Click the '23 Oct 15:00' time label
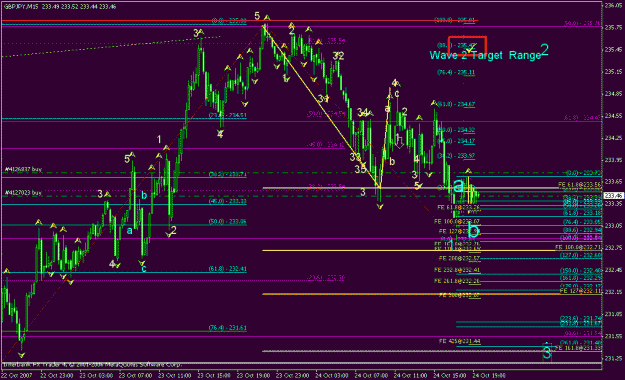Image resolution: width=625 pixels, height=380 pixels. [214, 376]
